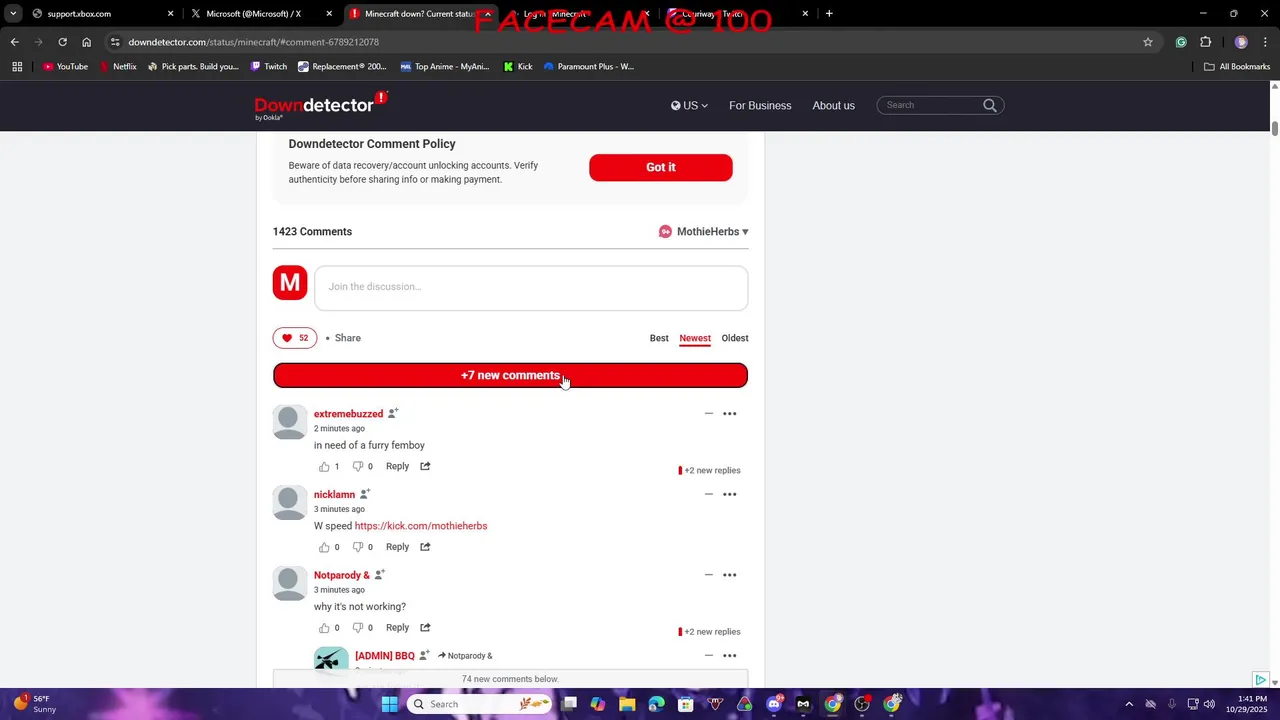Dismiss the comment policy with Got it
Viewport: 1280px width, 720px height.
click(661, 167)
